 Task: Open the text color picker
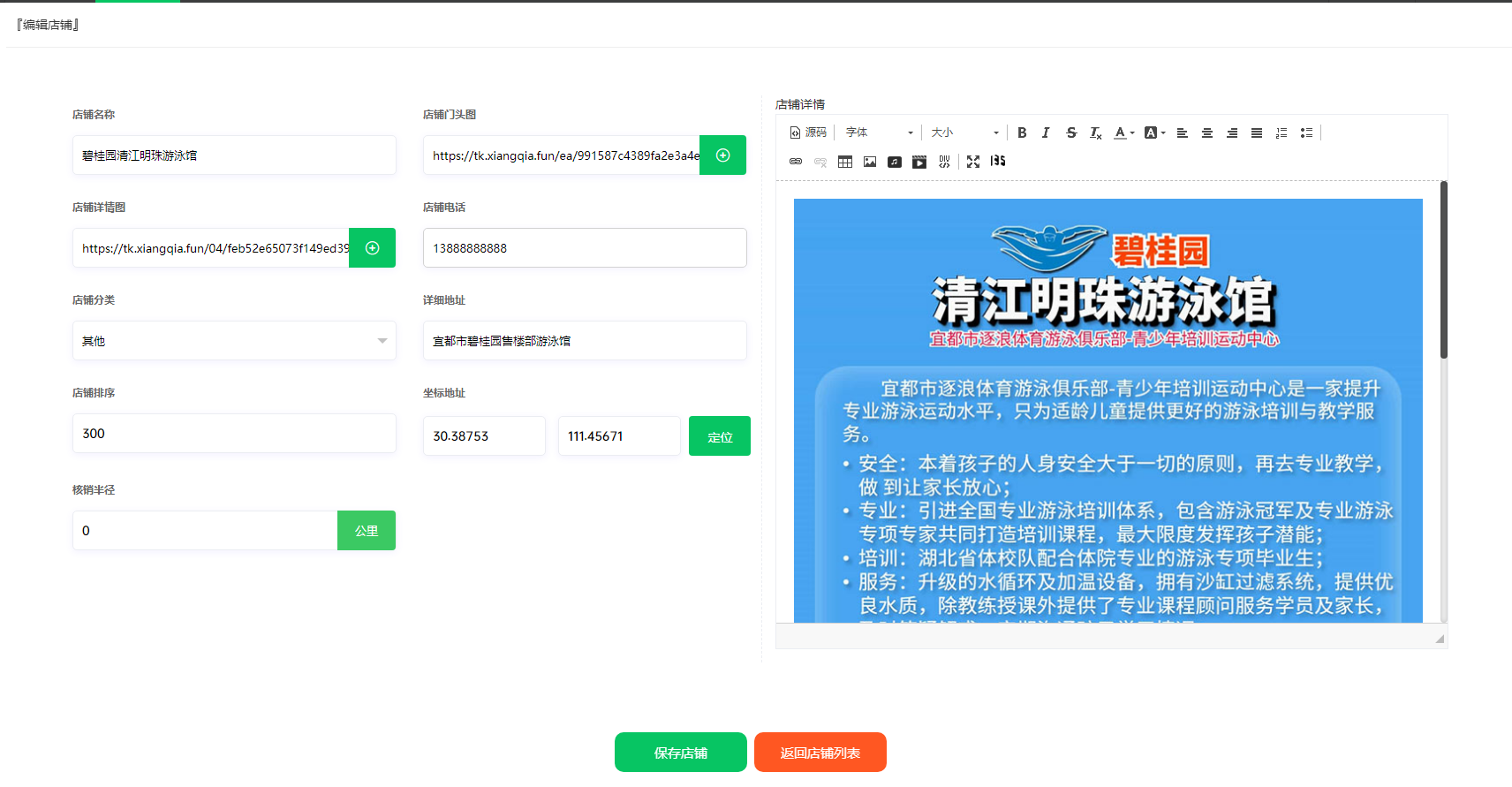[x=1123, y=132]
